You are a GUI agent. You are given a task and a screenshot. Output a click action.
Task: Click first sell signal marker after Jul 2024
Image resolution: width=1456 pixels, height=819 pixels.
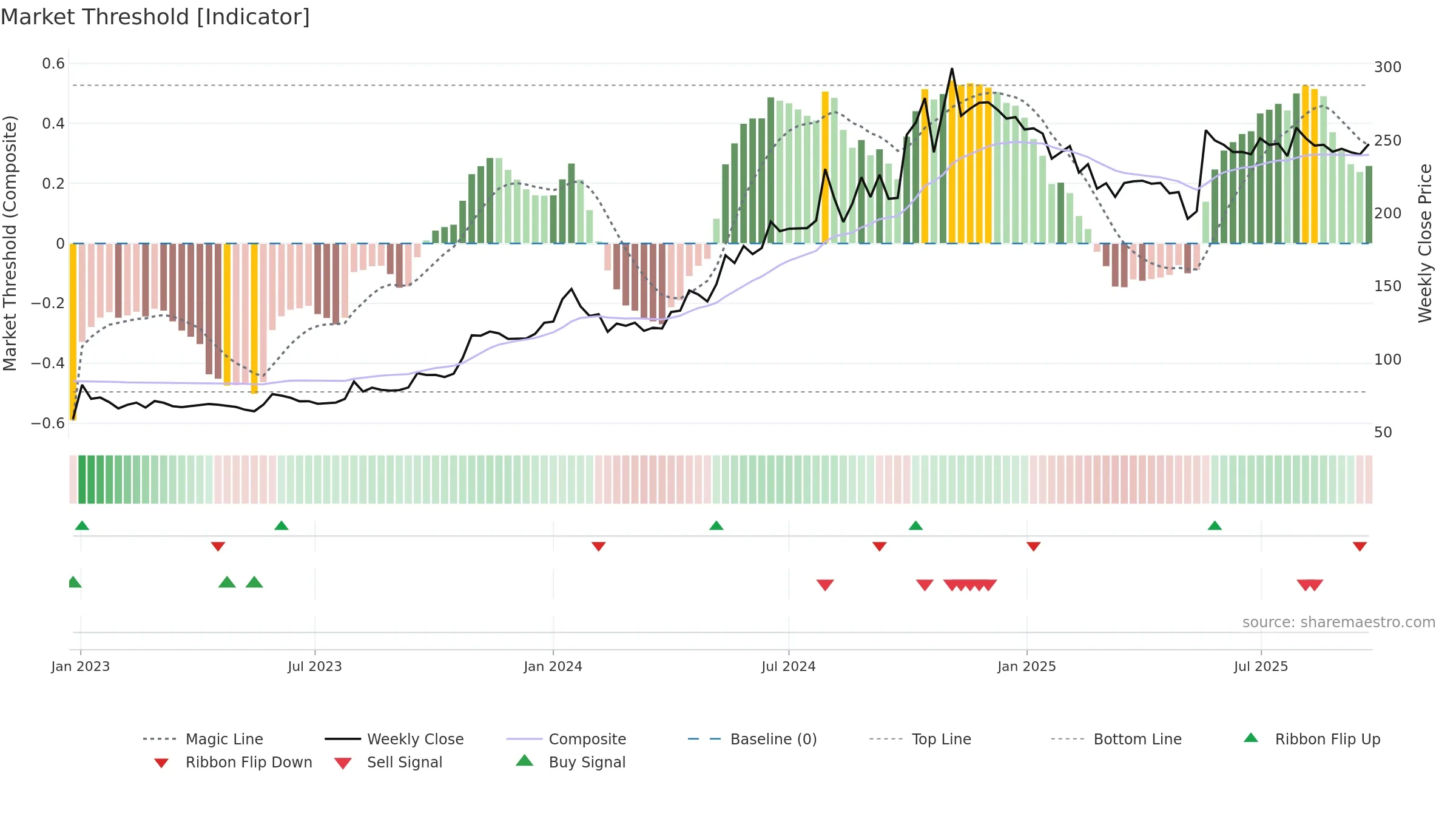(x=825, y=585)
